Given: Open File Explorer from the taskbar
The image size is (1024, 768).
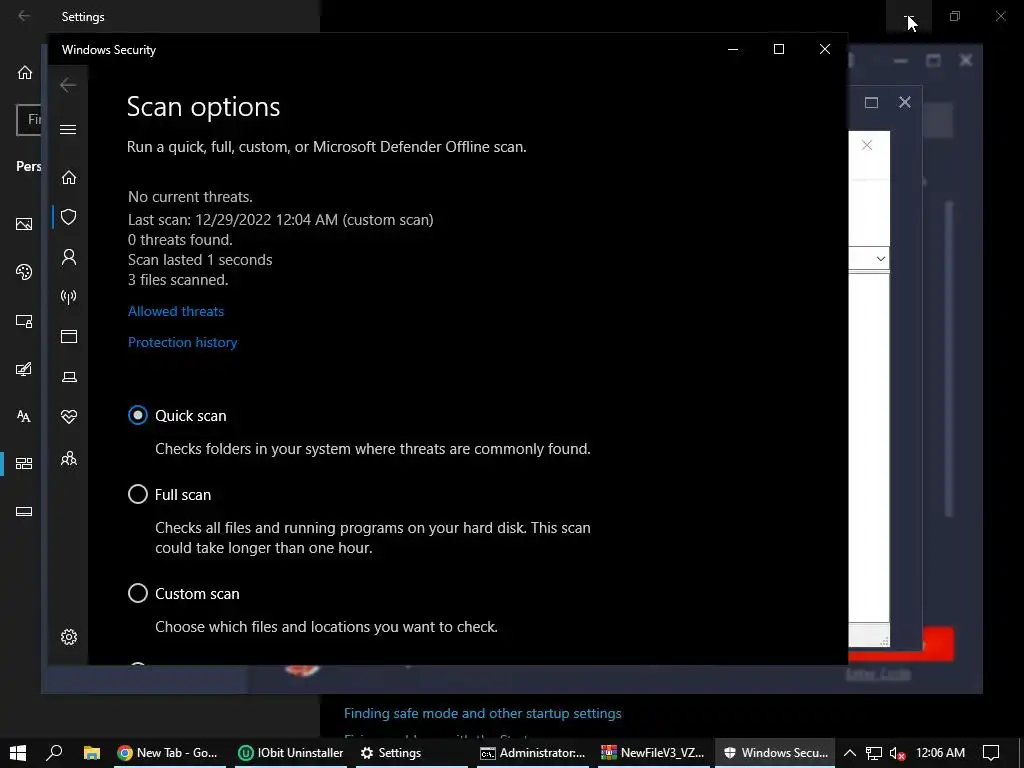Looking at the screenshot, I should pyautogui.click(x=92, y=752).
